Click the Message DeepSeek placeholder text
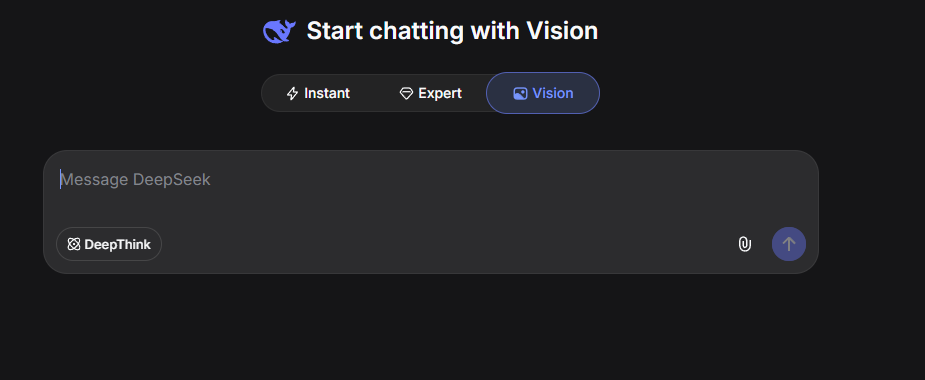The height and width of the screenshot is (380, 925). pyautogui.click(x=136, y=179)
